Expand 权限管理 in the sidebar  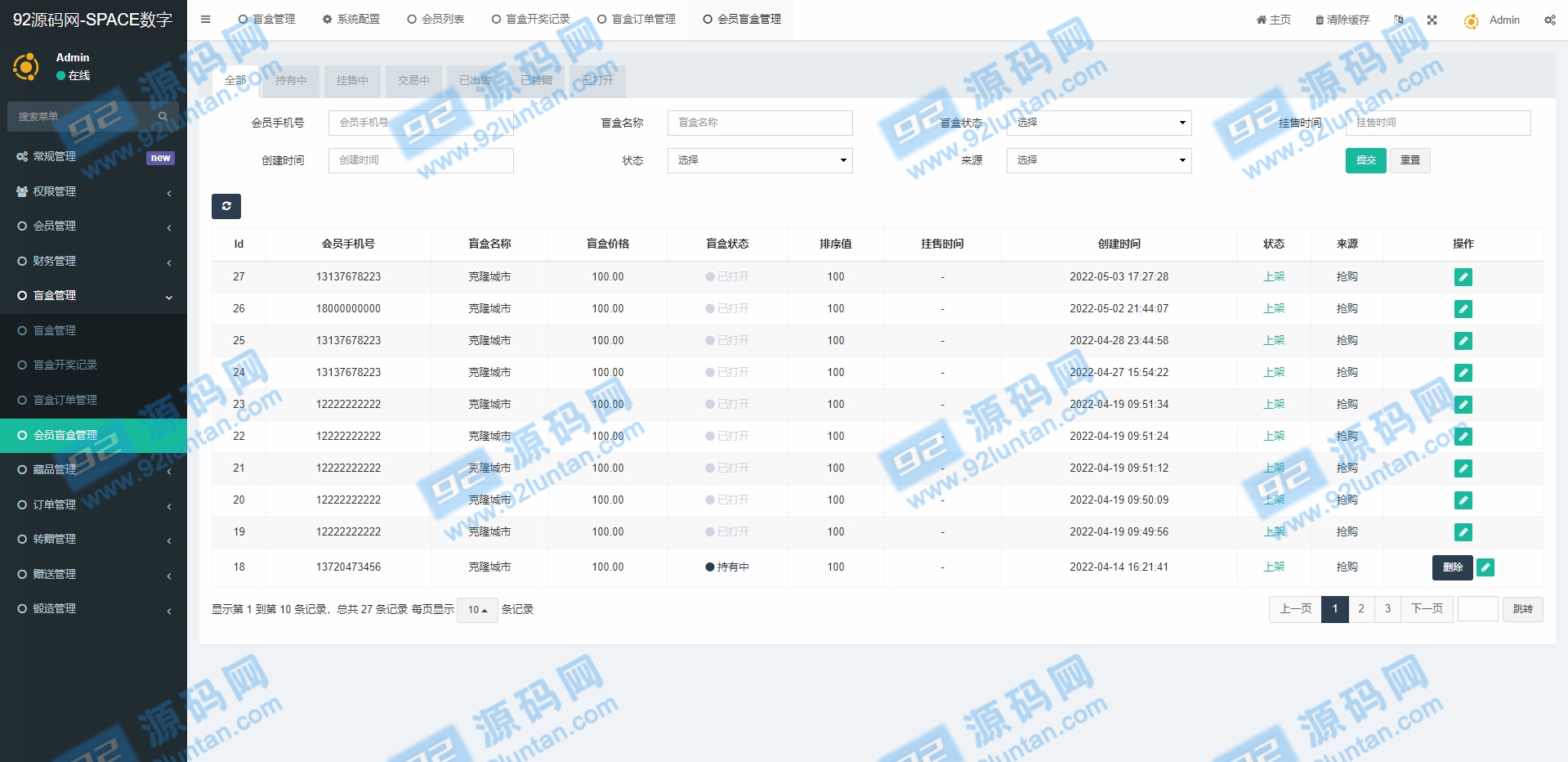pyautogui.click(x=93, y=191)
